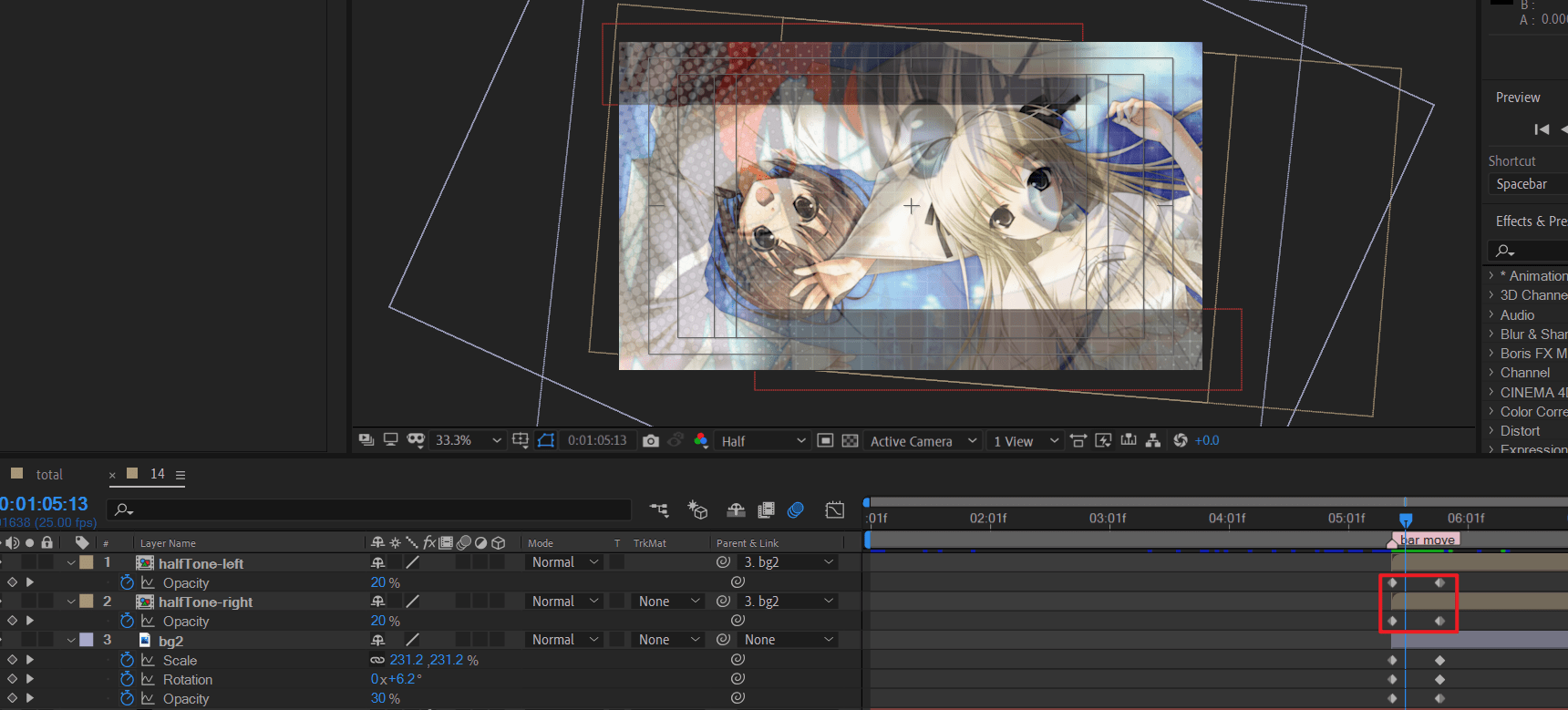Open the TrkMat None dropdown for halfTone-right

pyautogui.click(x=669, y=602)
